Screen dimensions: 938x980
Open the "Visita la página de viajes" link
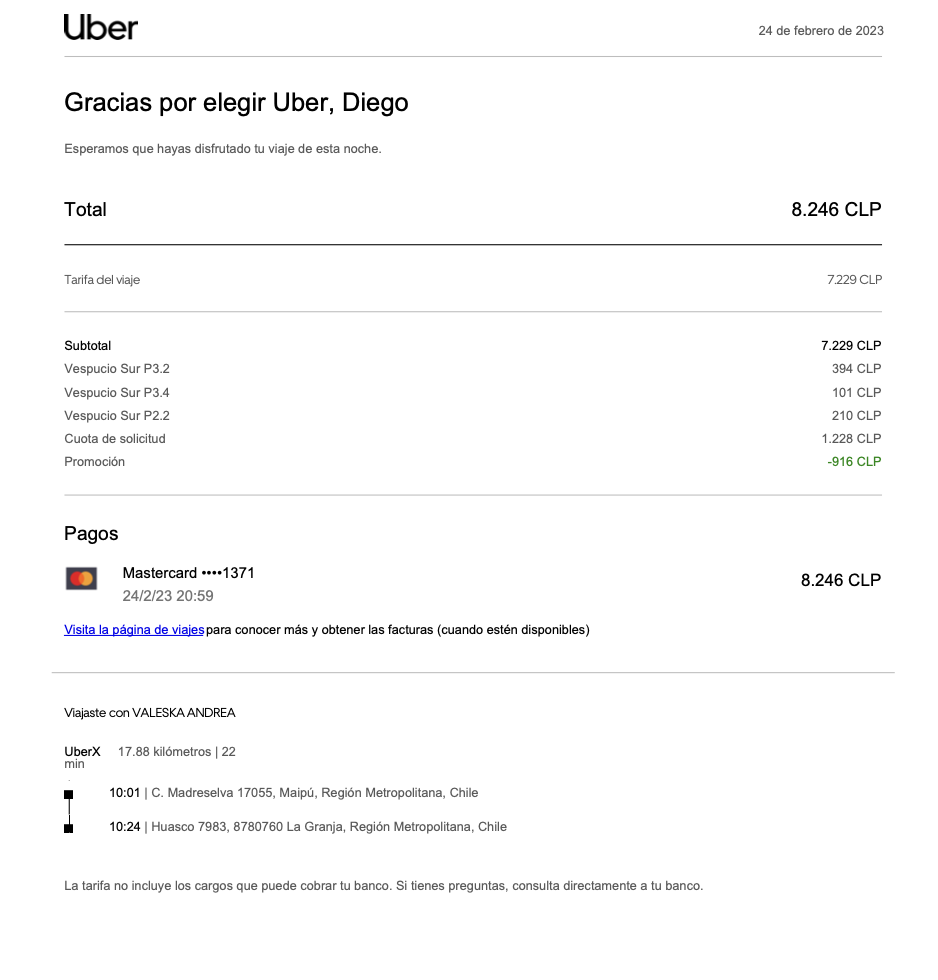134,630
